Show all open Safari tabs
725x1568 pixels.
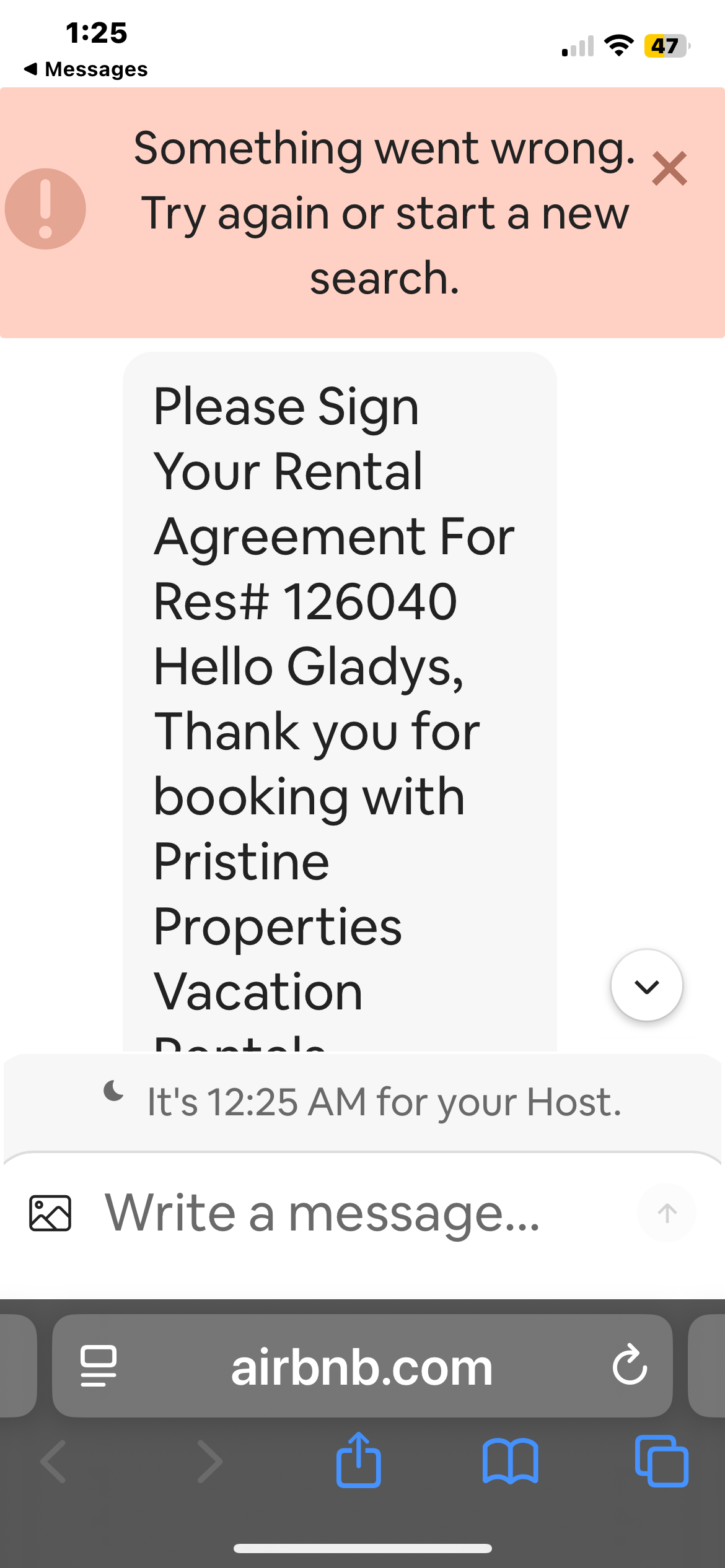click(x=662, y=1461)
